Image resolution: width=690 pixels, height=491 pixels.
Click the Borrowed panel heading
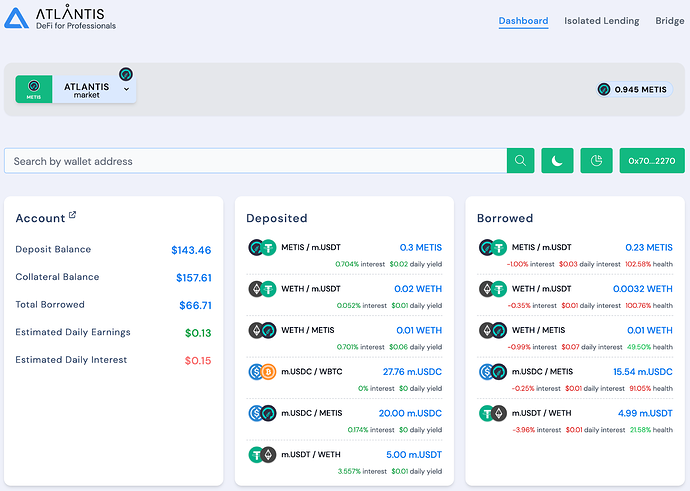tap(505, 218)
